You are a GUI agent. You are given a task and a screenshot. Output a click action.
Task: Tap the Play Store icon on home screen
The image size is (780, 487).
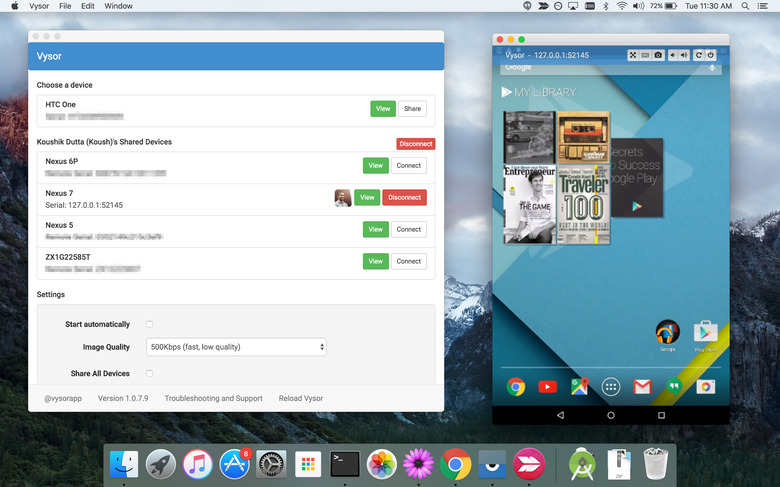(705, 332)
